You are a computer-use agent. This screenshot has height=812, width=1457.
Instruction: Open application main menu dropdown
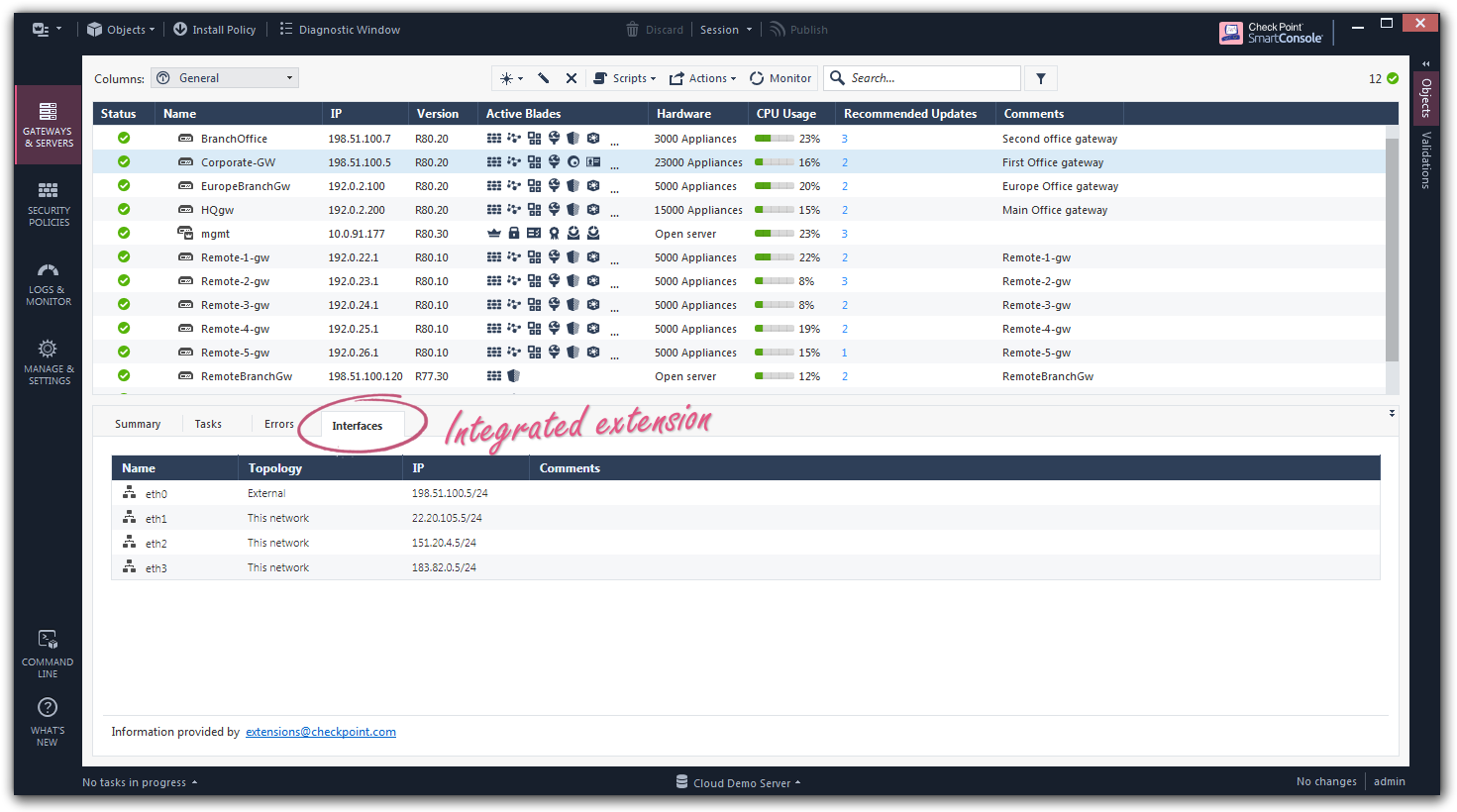click(x=47, y=30)
